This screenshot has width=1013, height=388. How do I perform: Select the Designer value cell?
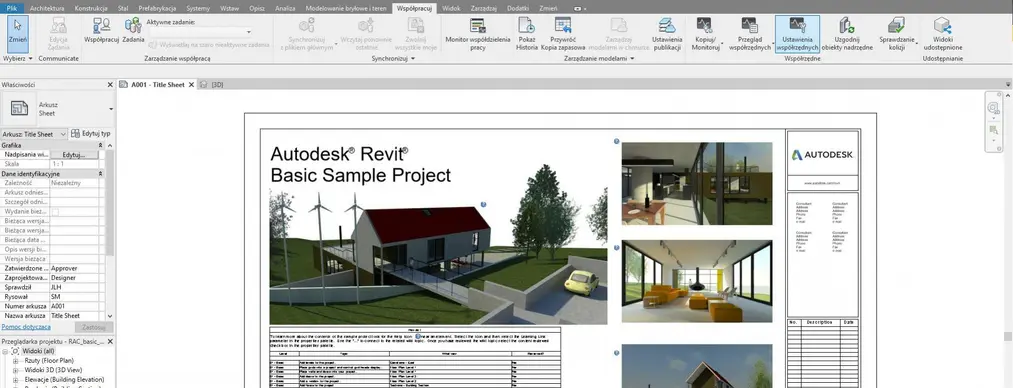tap(74, 278)
